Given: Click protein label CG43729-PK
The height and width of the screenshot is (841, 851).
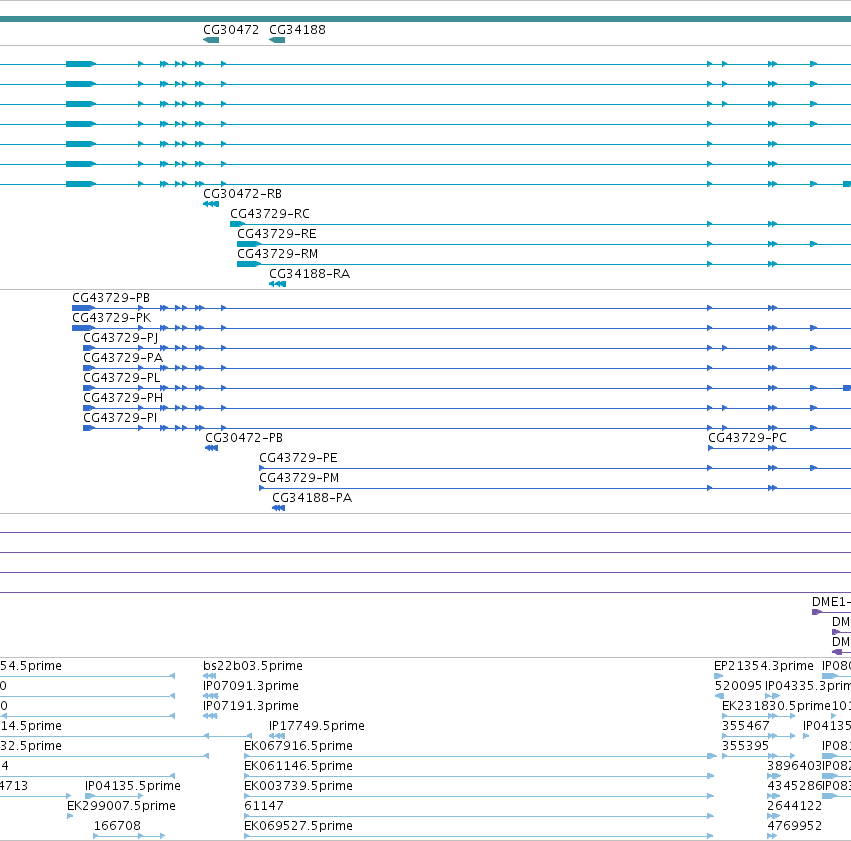Looking at the screenshot, I should click(111, 318).
